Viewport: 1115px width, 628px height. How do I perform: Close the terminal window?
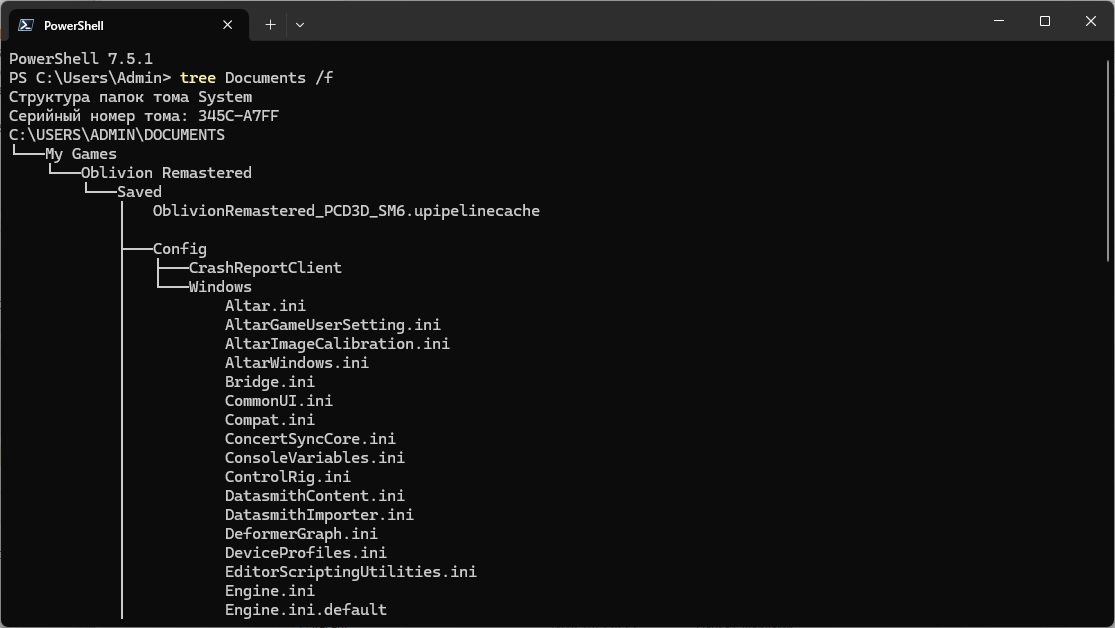1090,21
